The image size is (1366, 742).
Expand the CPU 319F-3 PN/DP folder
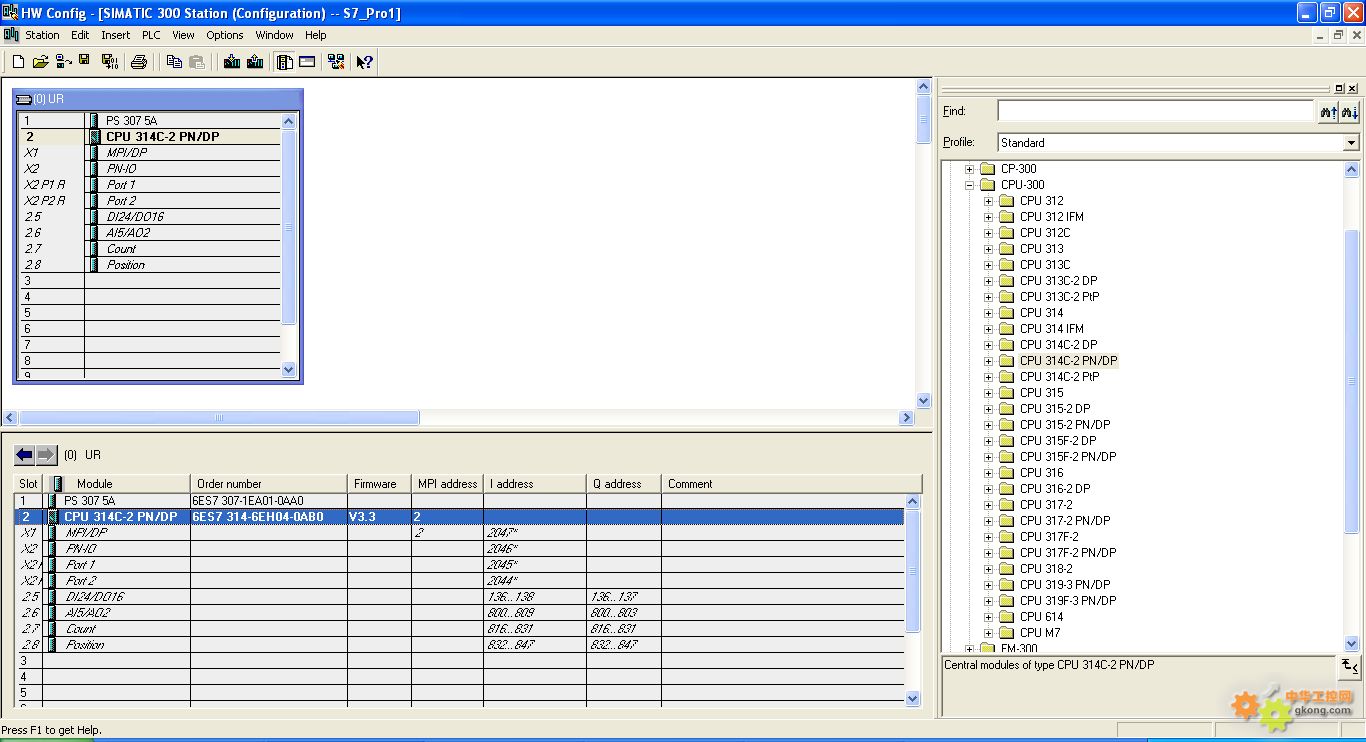click(x=988, y=601)
